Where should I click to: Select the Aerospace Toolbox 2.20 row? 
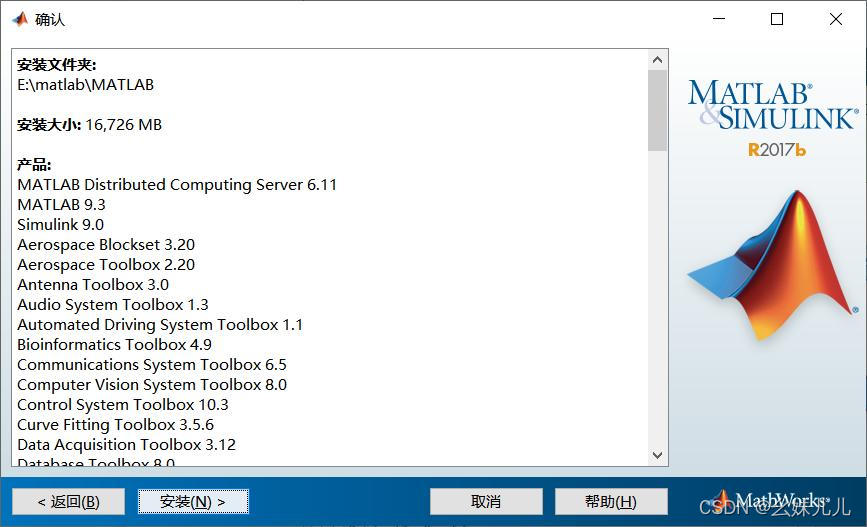106,264
